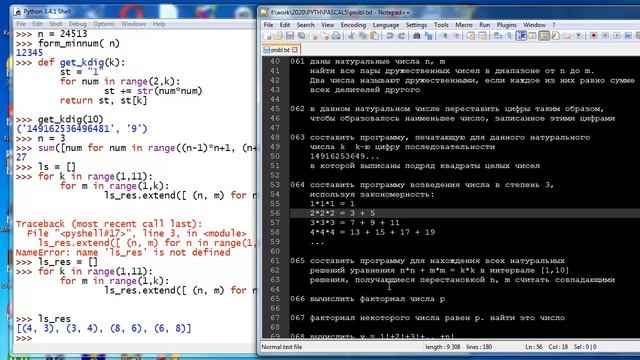
Task: Open Debug menu in Python Shell
Action: (78, 24)
